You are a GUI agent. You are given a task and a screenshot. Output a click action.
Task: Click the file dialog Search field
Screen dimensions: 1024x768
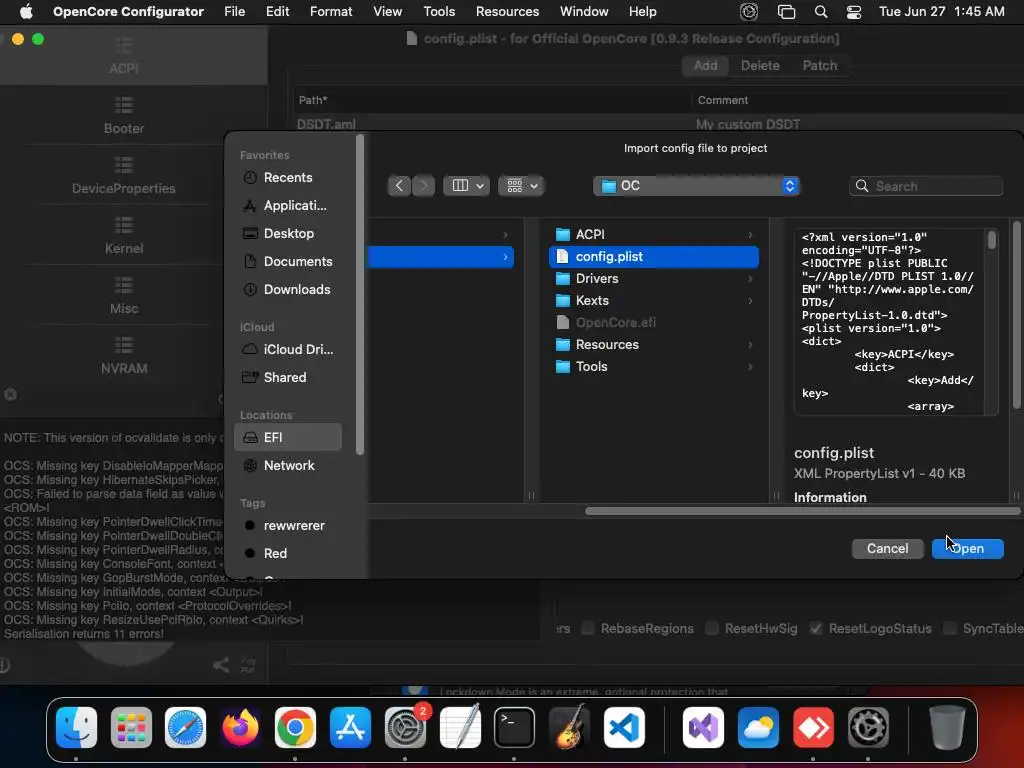pos(925,186)
